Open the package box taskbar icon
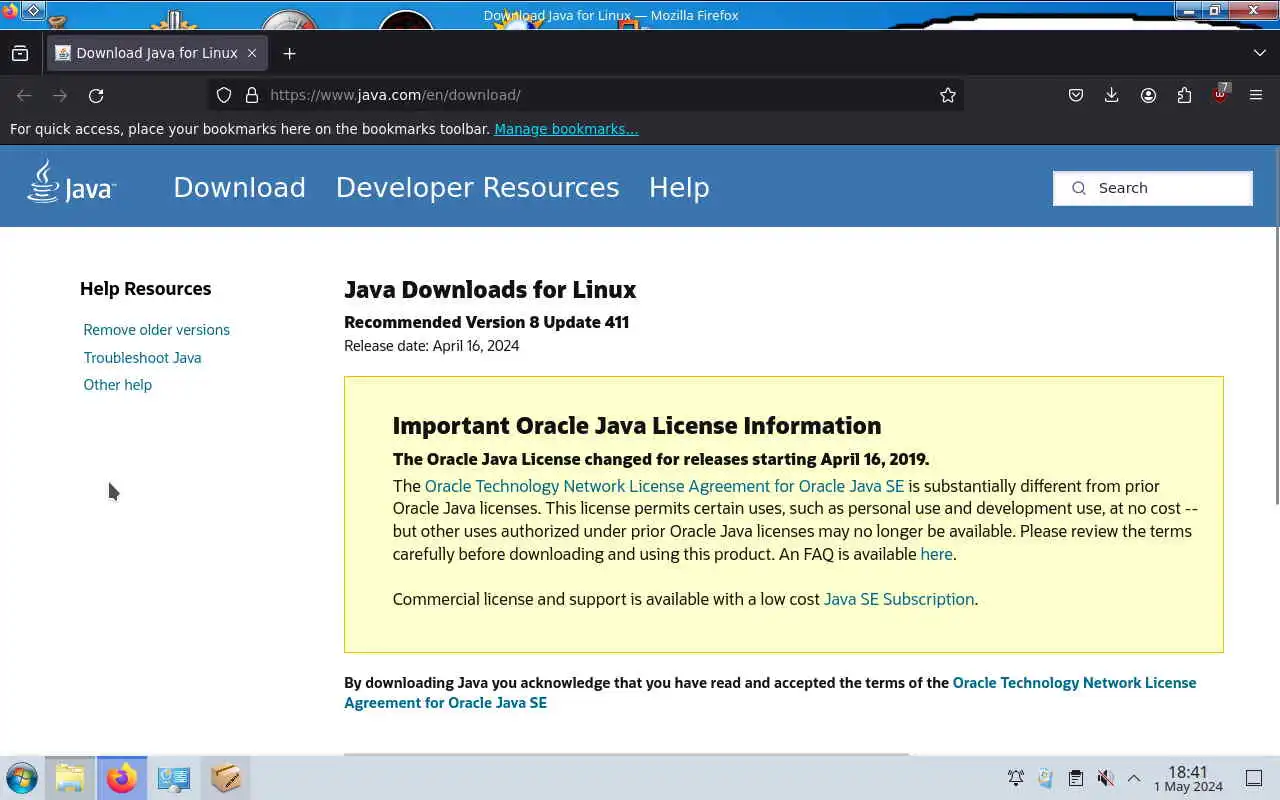 (226, 778)
